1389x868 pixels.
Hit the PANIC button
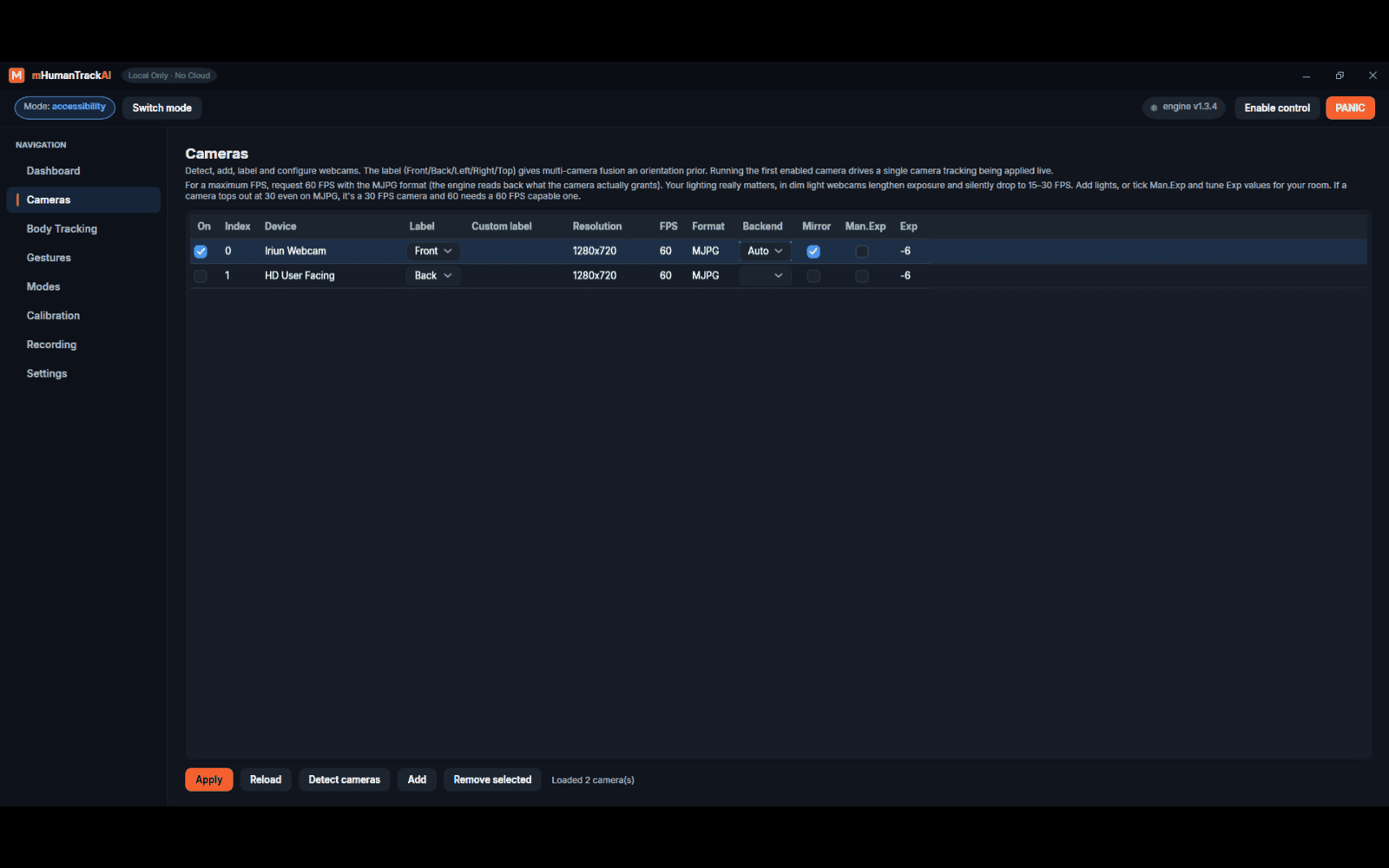coord(1350,108)
